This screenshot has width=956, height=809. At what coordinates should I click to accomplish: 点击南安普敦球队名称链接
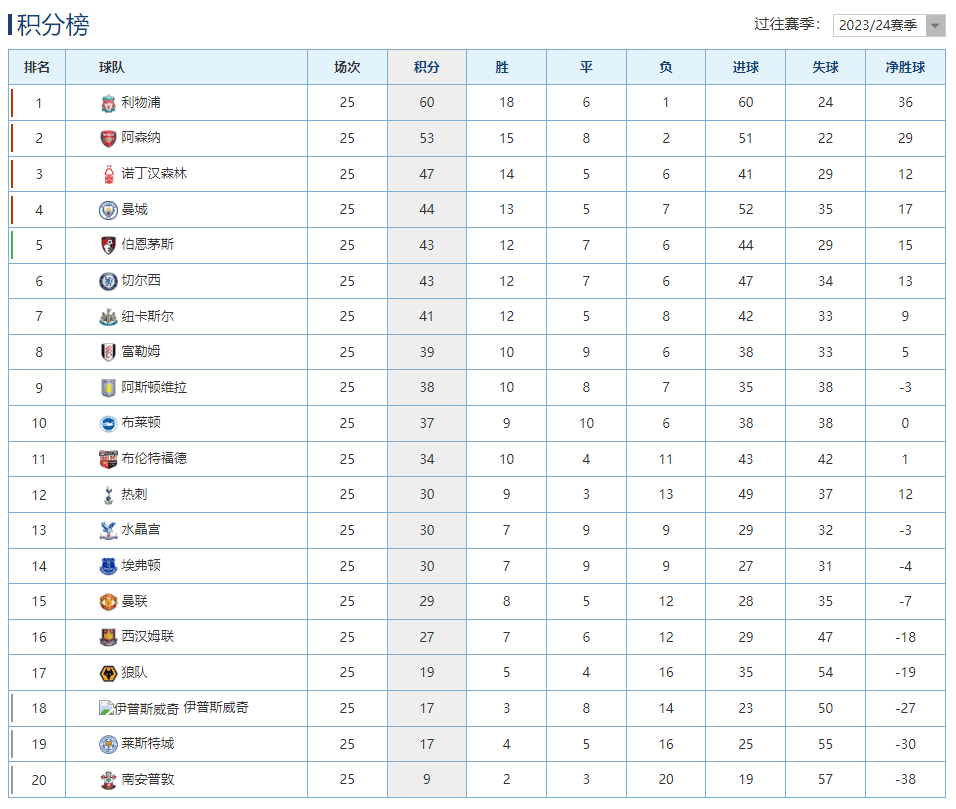pyautogui.click(x=145, y=779)
